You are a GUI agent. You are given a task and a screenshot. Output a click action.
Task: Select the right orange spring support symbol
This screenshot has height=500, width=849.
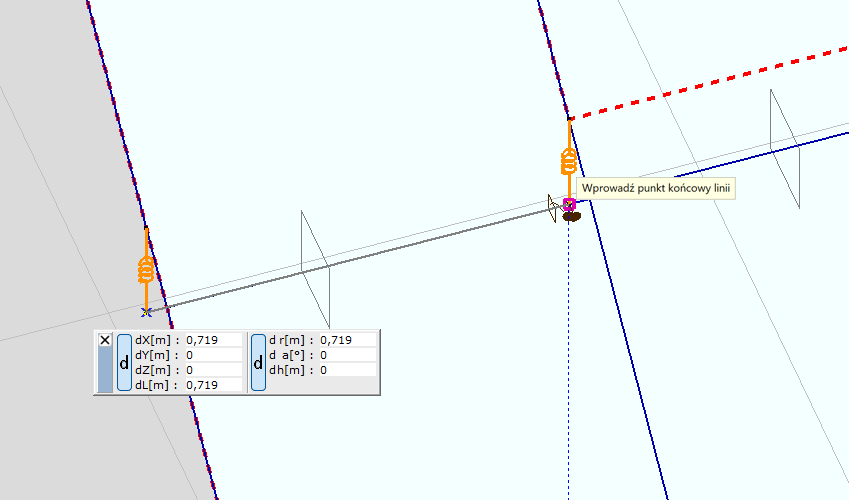tap(569, 161)
